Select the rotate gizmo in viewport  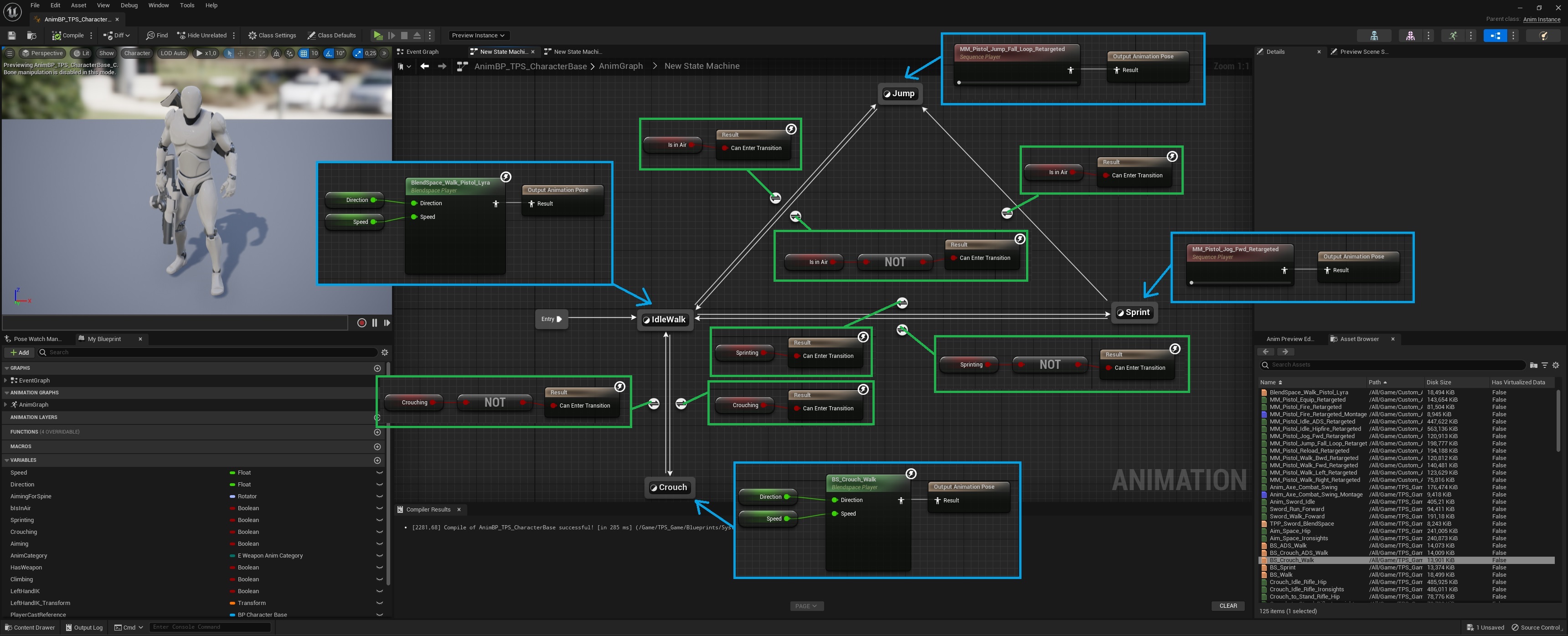pyautogui.click(x=252, y=53)
